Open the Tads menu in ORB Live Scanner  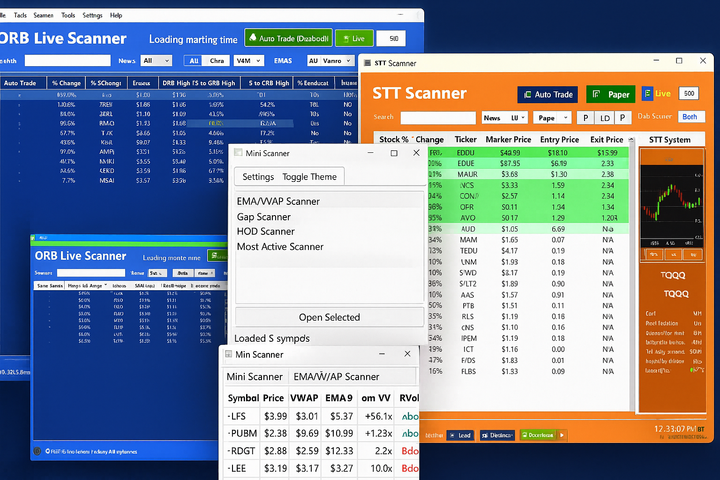(20, 15)
